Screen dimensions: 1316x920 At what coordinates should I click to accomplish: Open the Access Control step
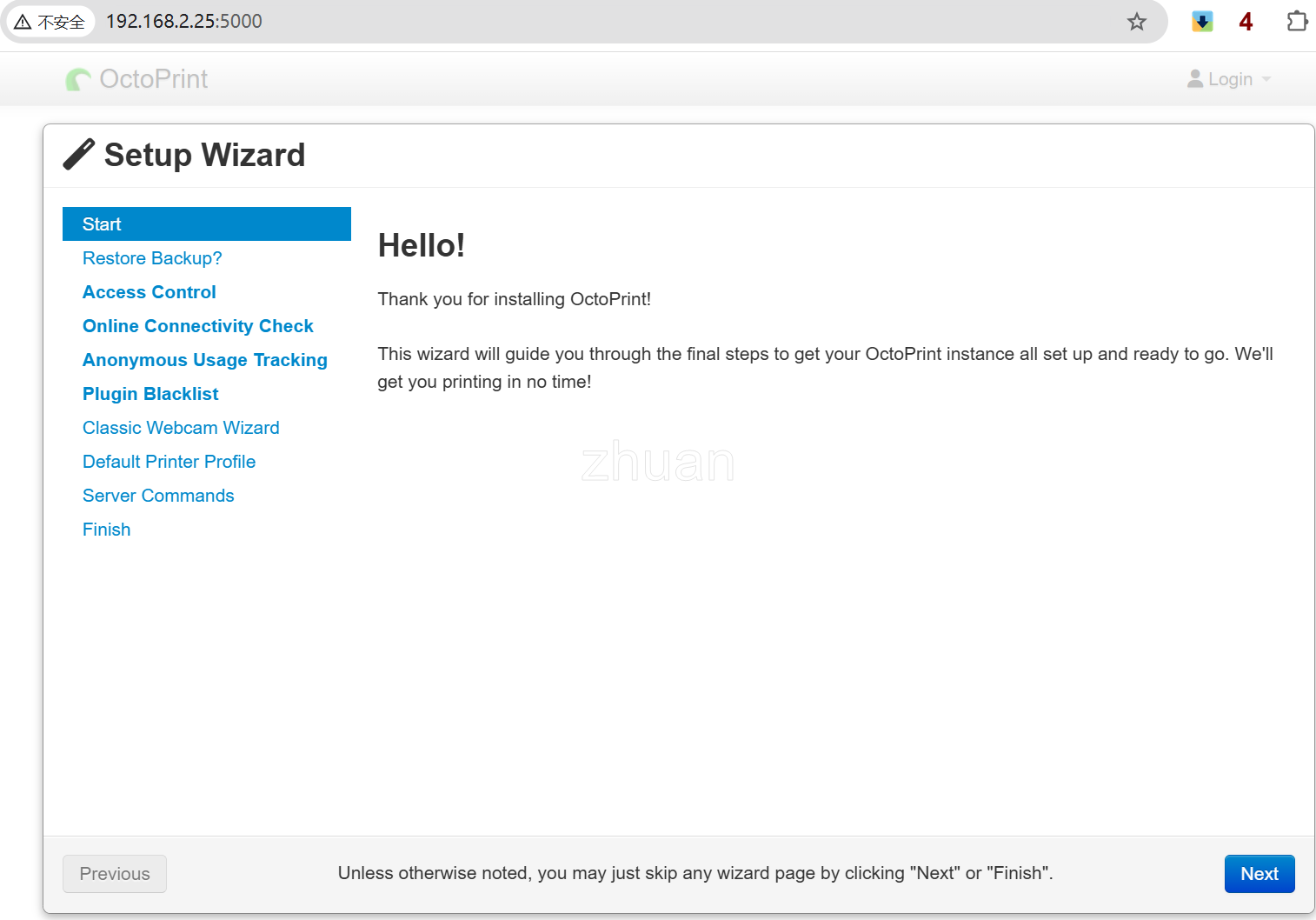pyautogui.click(x=150, y=292)
